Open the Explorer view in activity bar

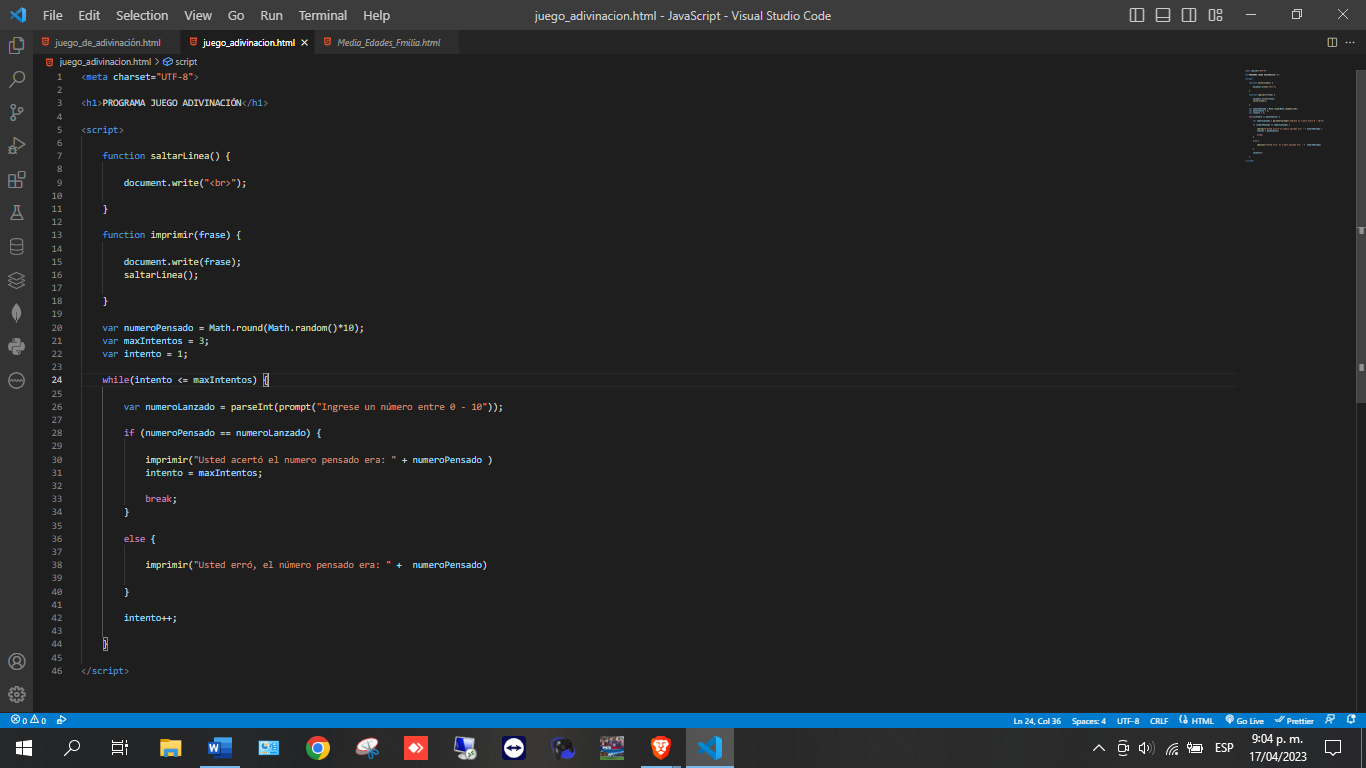coord(16,45)
